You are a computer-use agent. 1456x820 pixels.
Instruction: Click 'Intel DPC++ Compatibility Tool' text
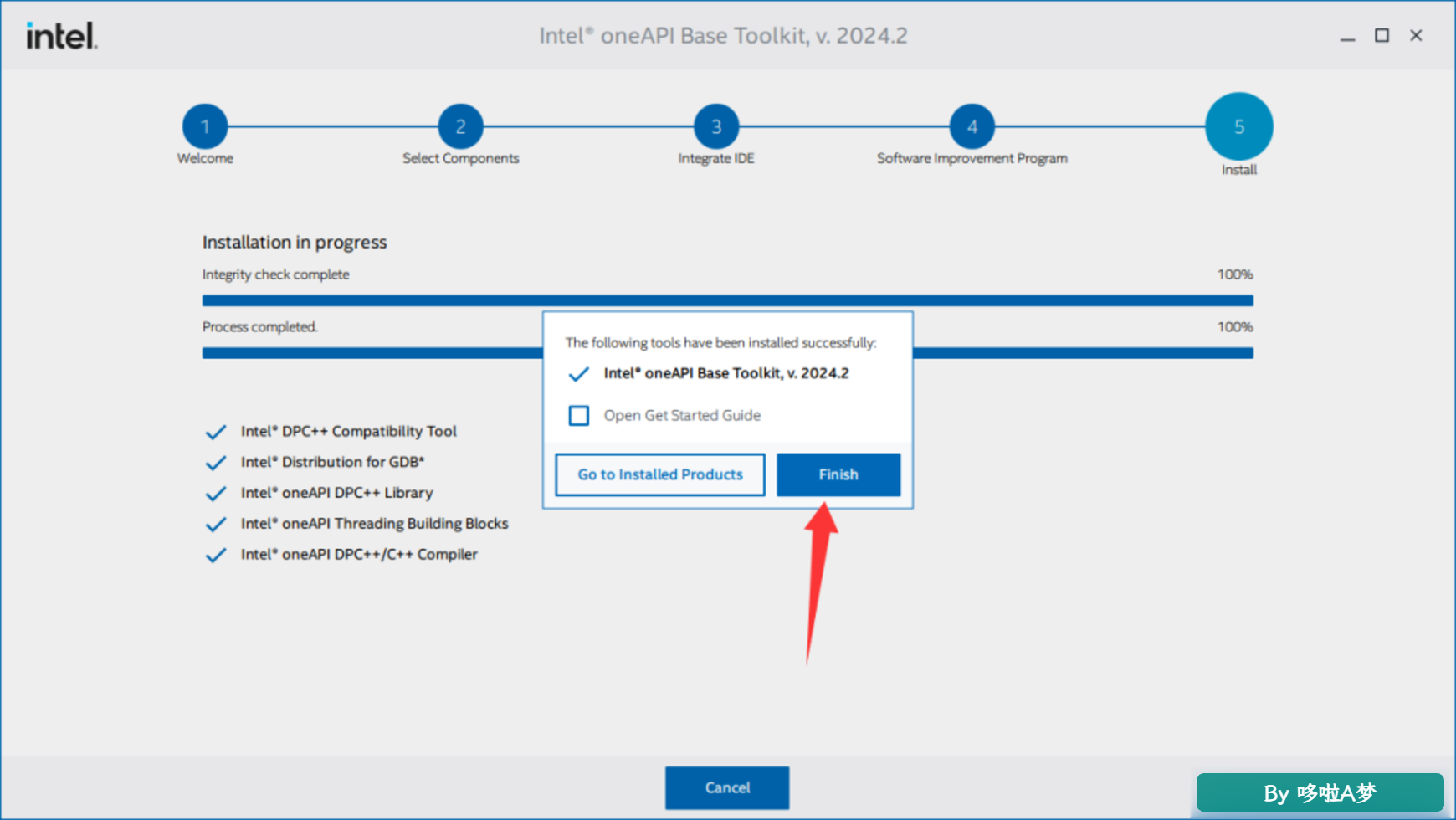348,432
